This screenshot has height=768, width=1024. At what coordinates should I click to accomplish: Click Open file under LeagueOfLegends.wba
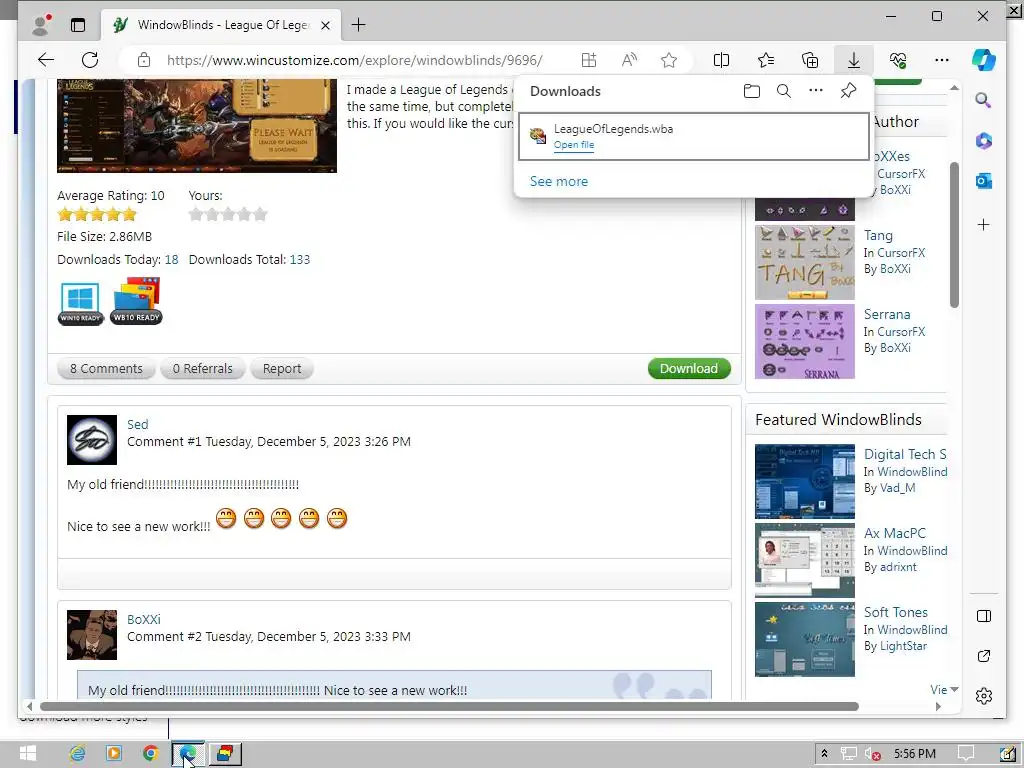[574, 145]
